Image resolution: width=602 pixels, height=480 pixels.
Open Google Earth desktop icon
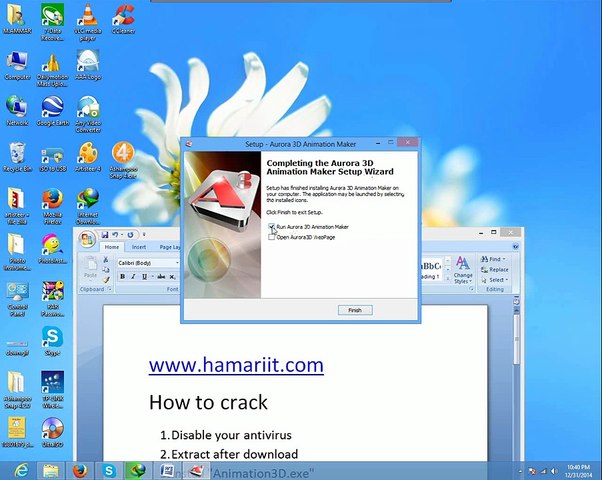click(x=53, y=111)
